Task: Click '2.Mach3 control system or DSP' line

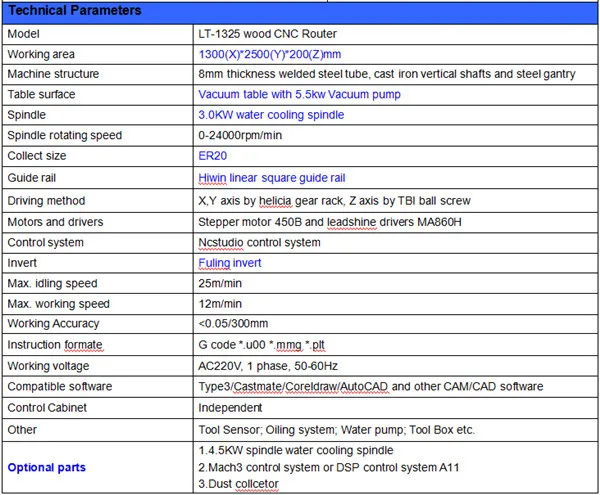Action: click(329, 467)
